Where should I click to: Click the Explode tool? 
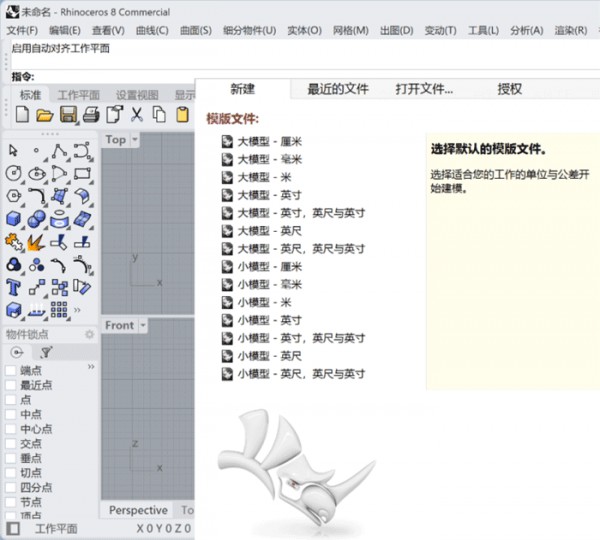(37, 242)
